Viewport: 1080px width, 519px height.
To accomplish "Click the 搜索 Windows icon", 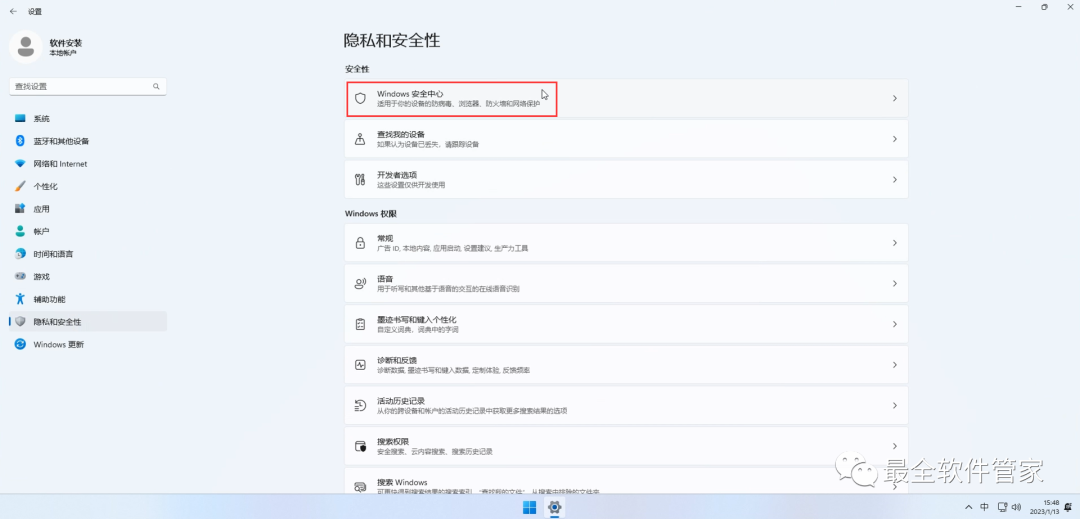I will tap(360, 487).
